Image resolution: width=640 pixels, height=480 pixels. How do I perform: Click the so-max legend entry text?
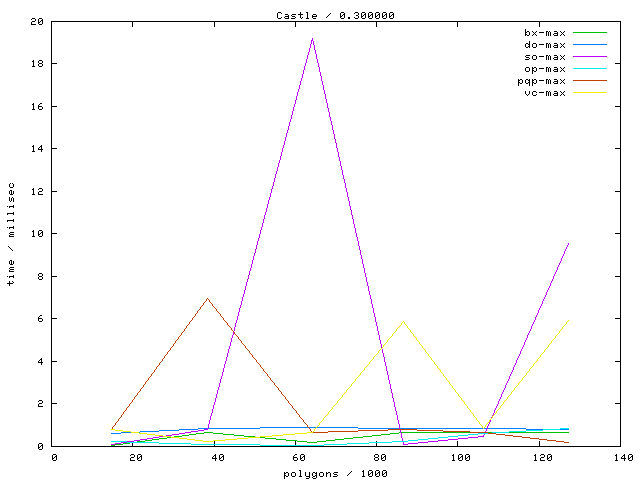tap(544, 57)
